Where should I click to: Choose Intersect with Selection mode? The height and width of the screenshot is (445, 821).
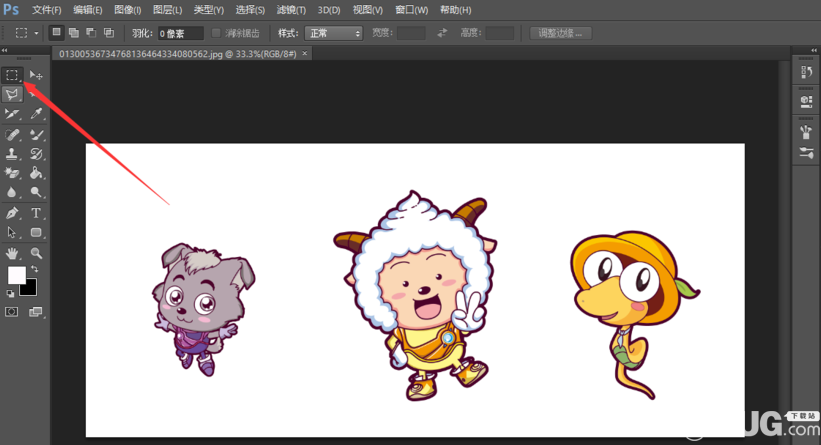109,33
